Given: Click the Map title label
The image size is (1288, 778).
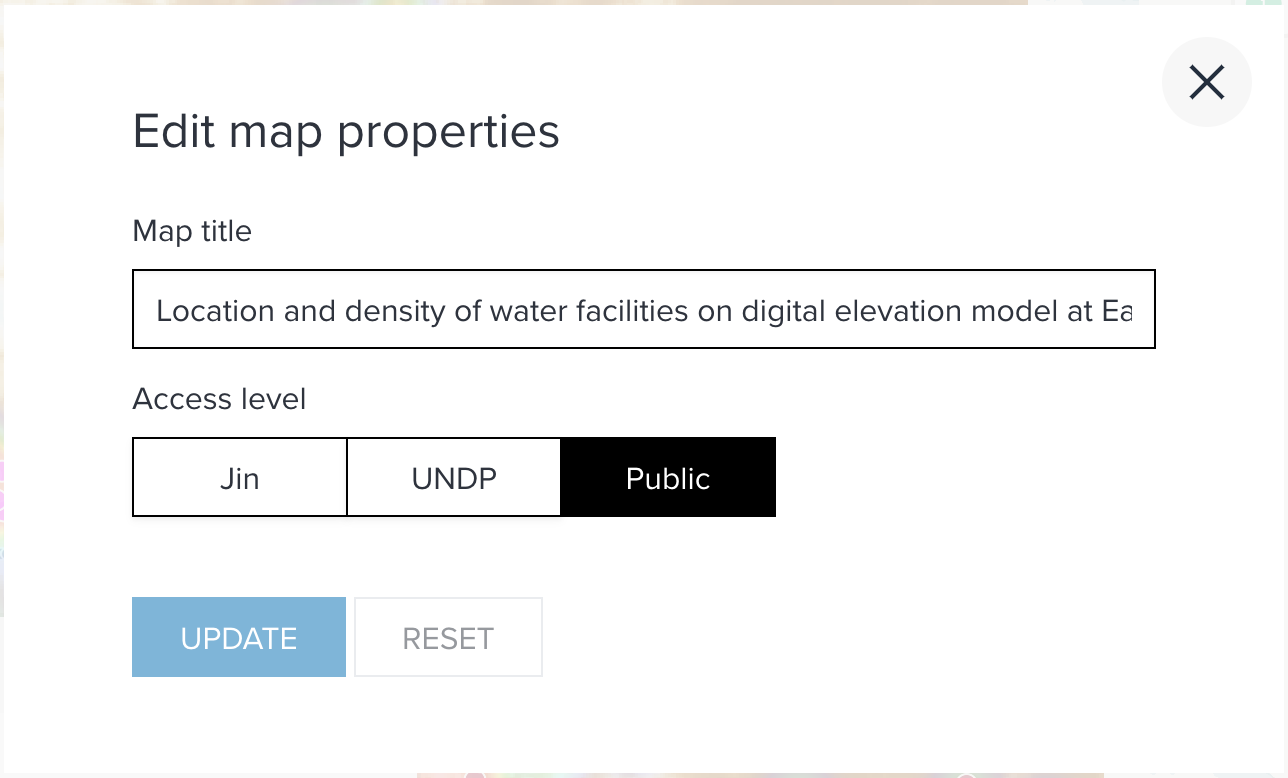Looking at the screenshot, I should point(192,231).
